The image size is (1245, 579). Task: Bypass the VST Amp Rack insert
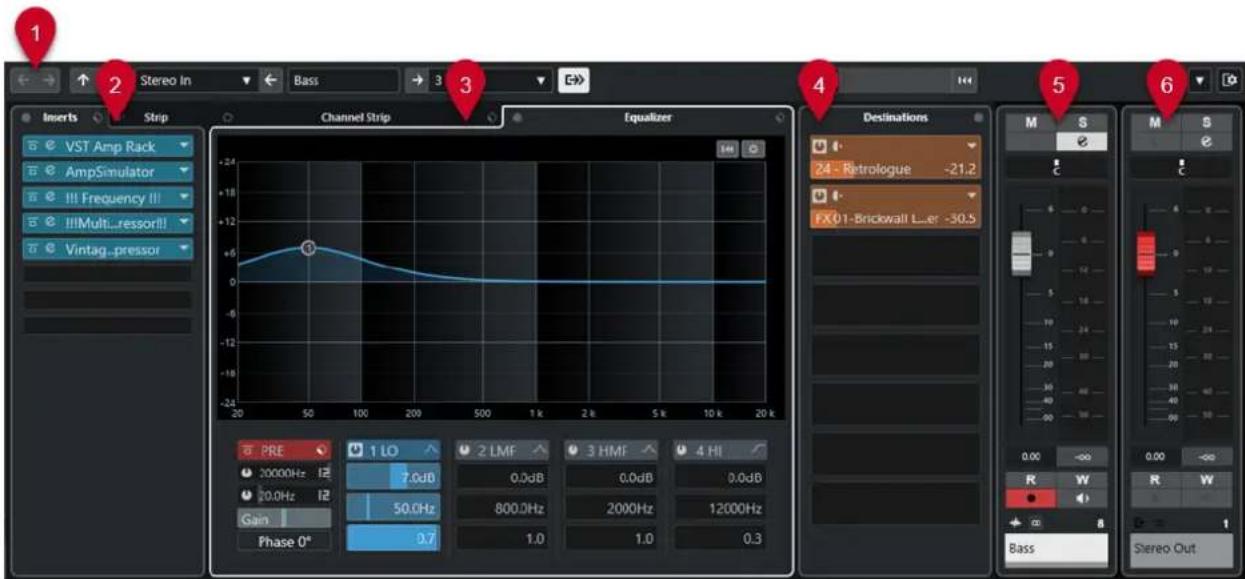click(x=32, y=146)
